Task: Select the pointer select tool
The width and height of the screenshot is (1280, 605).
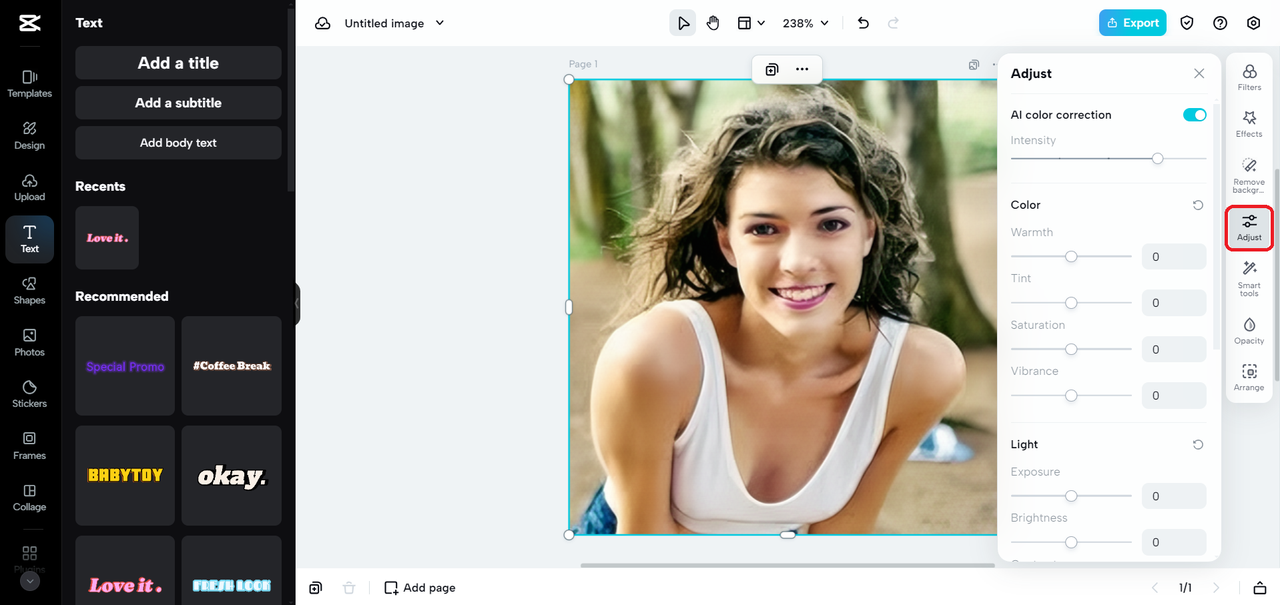Action: click(683, 23)
